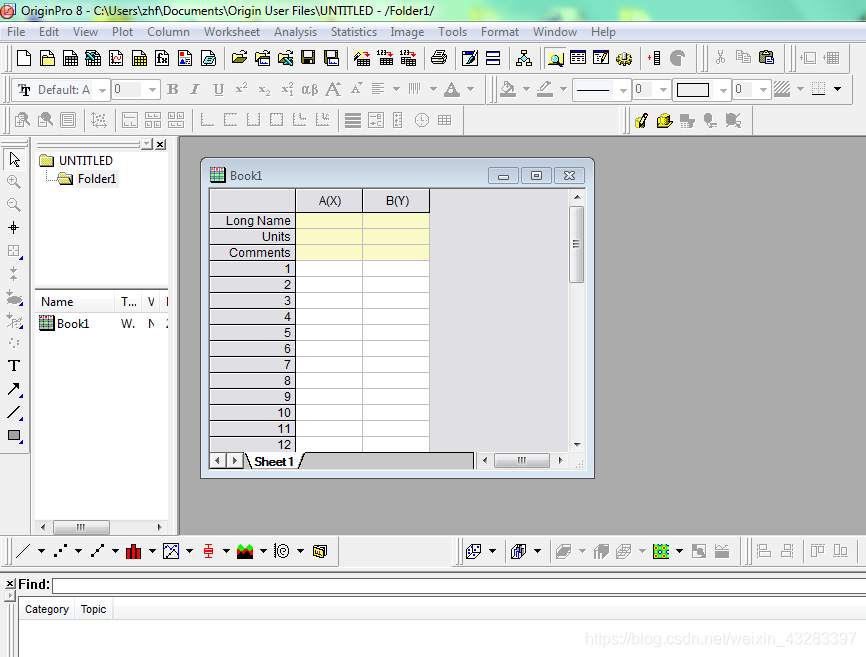Save the project with the disk icon
The image size is (866, 657).
point(308,58)
